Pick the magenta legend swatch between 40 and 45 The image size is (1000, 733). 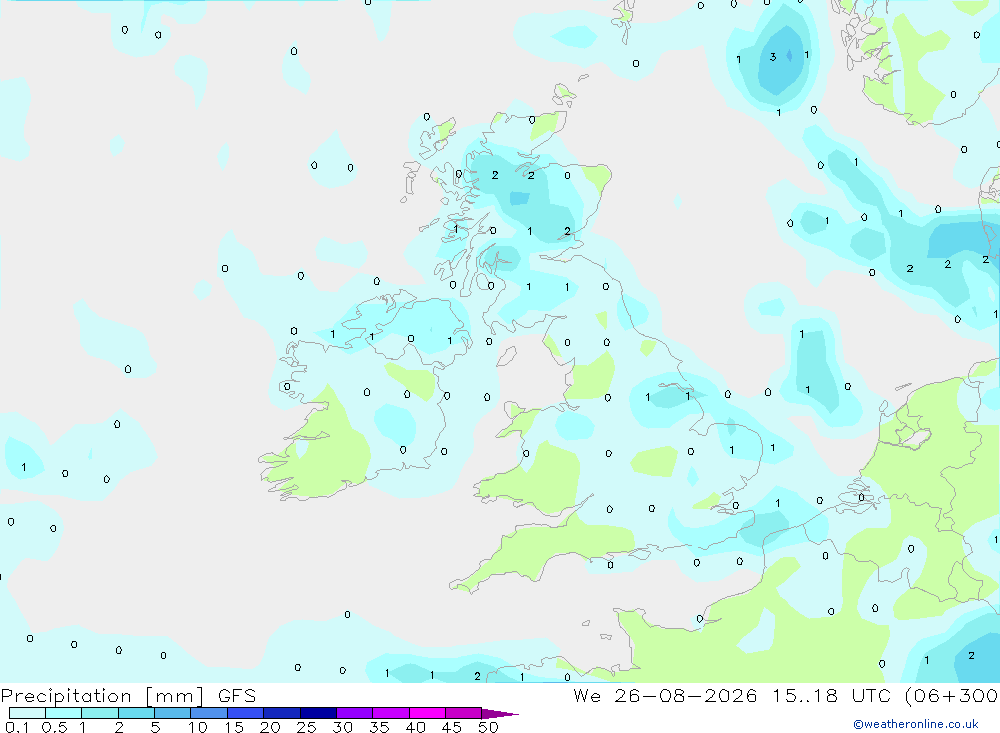point(427,713)
